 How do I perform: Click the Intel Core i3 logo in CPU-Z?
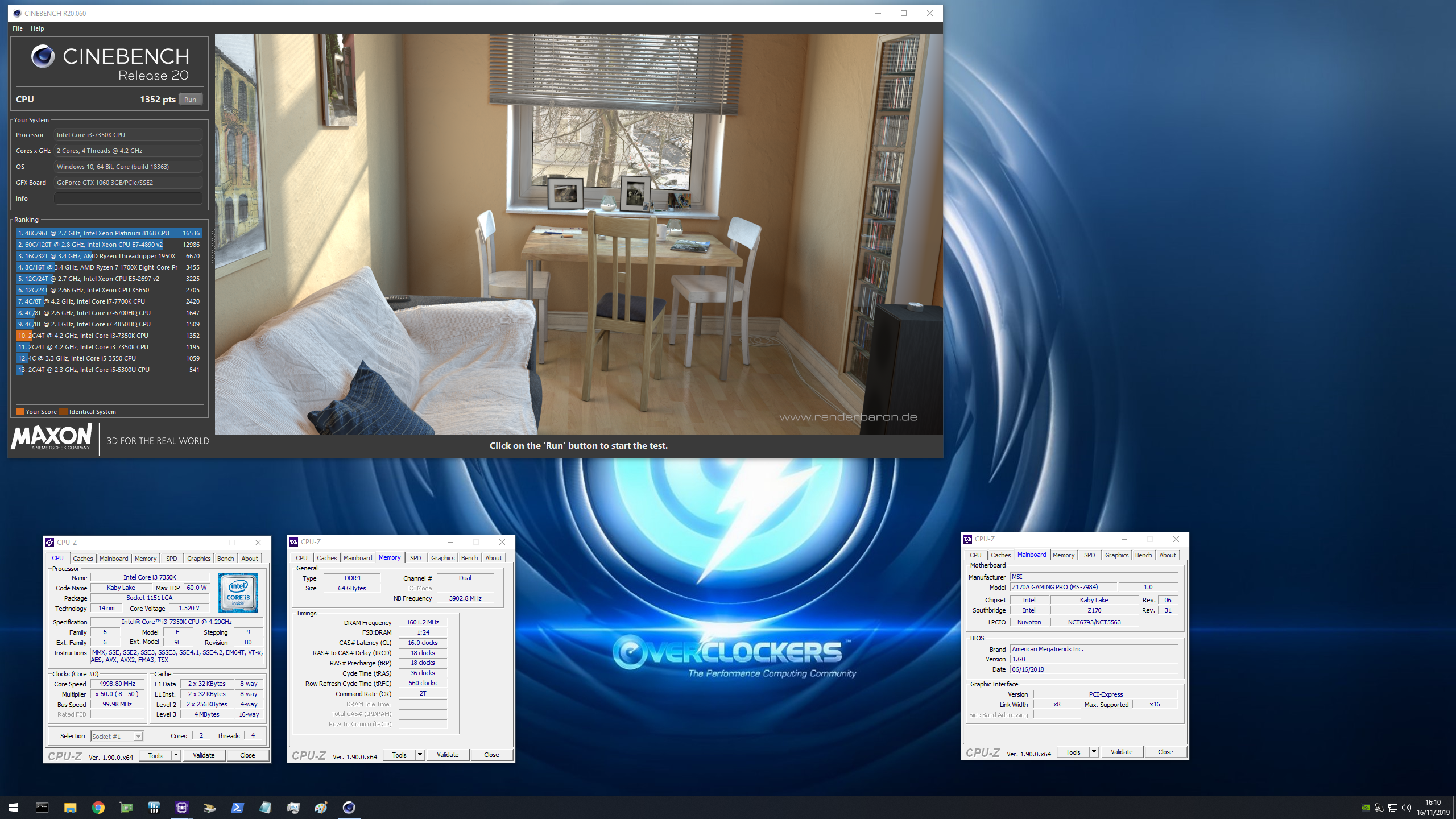[238, 592]
